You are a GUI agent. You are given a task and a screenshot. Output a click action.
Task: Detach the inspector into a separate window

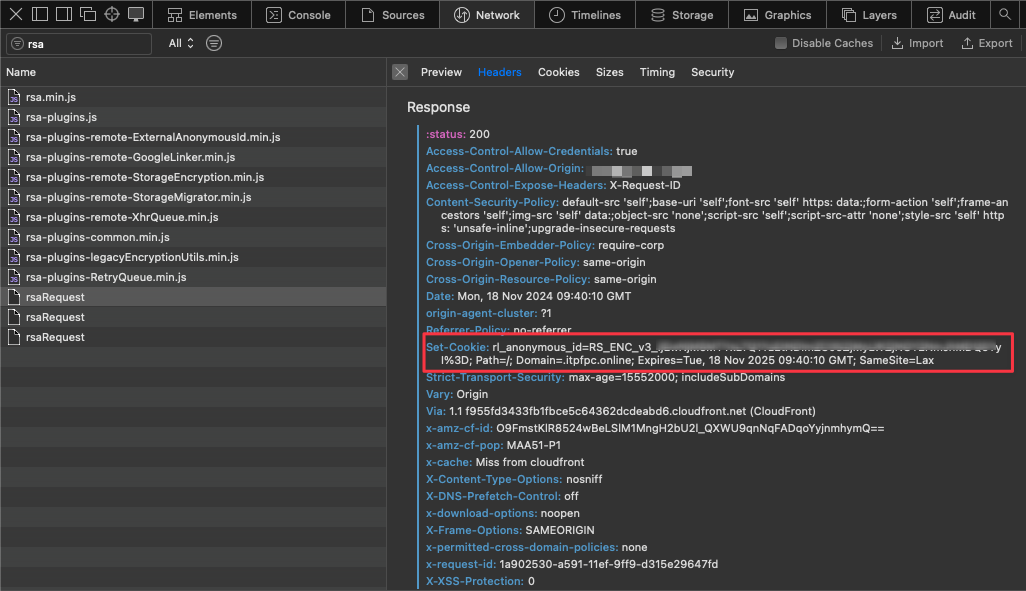click(x=88, y=14)
